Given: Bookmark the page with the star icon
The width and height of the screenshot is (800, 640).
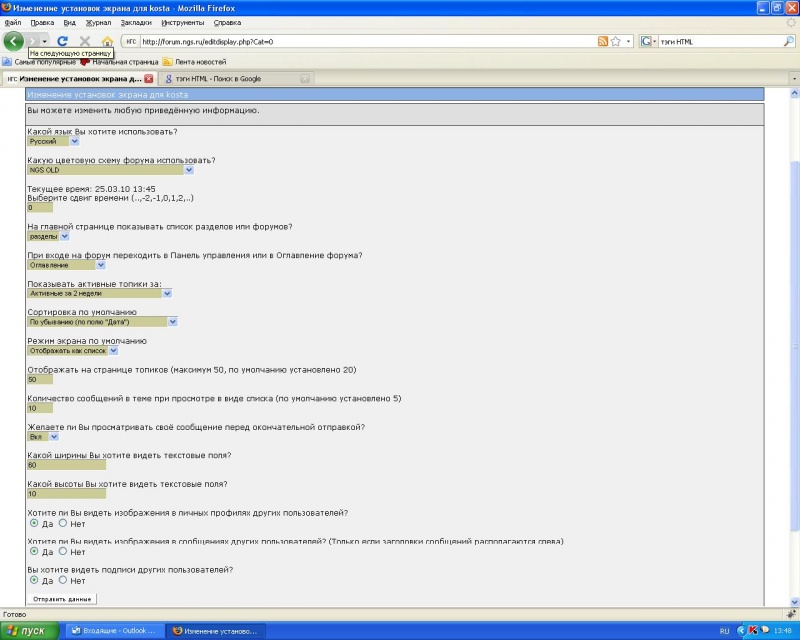Looking at the screenshot, I should [616, 42].
